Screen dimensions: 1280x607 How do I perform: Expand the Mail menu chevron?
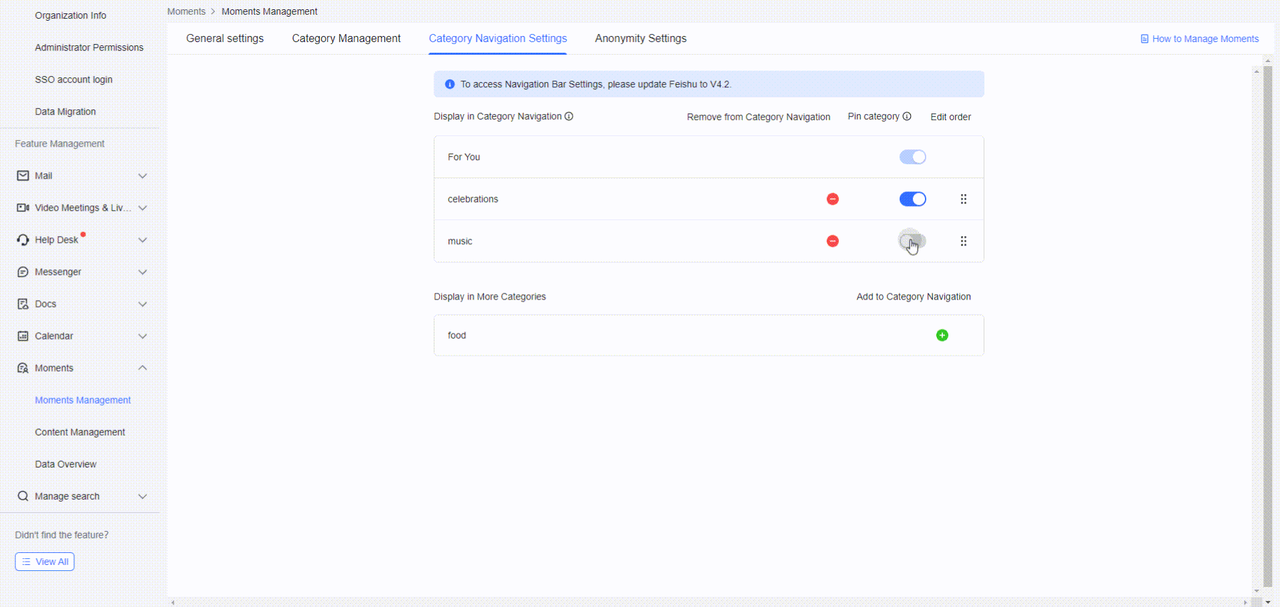[142, 176]
